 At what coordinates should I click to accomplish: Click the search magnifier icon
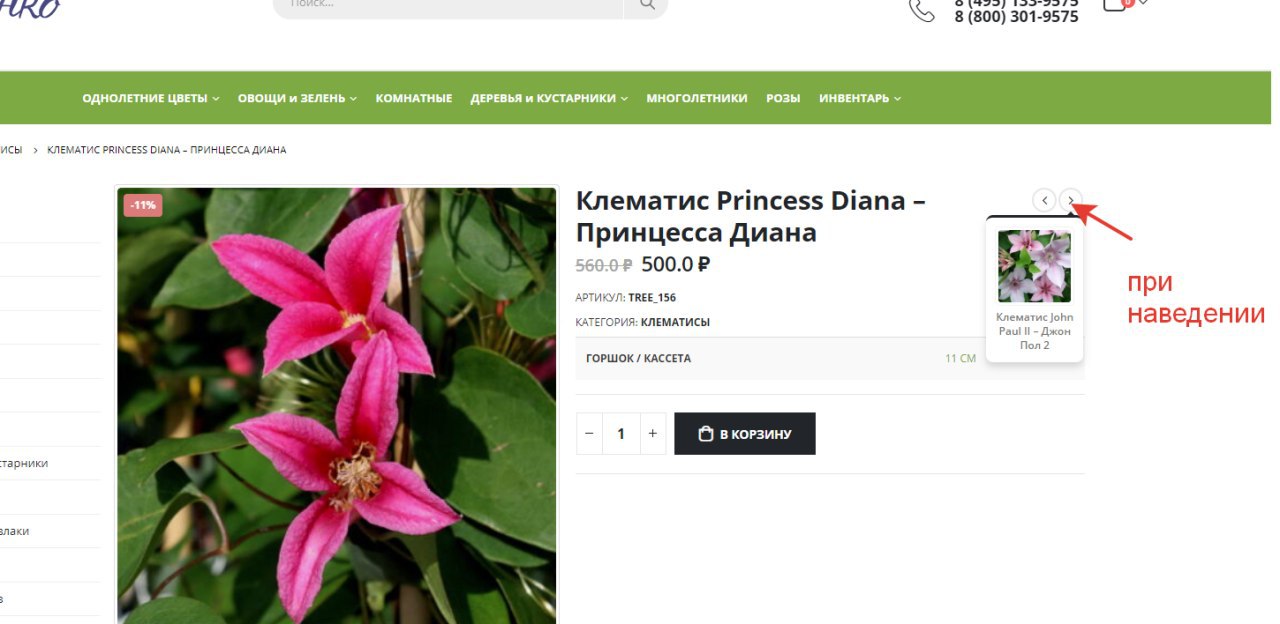click(x=647, y=5)
